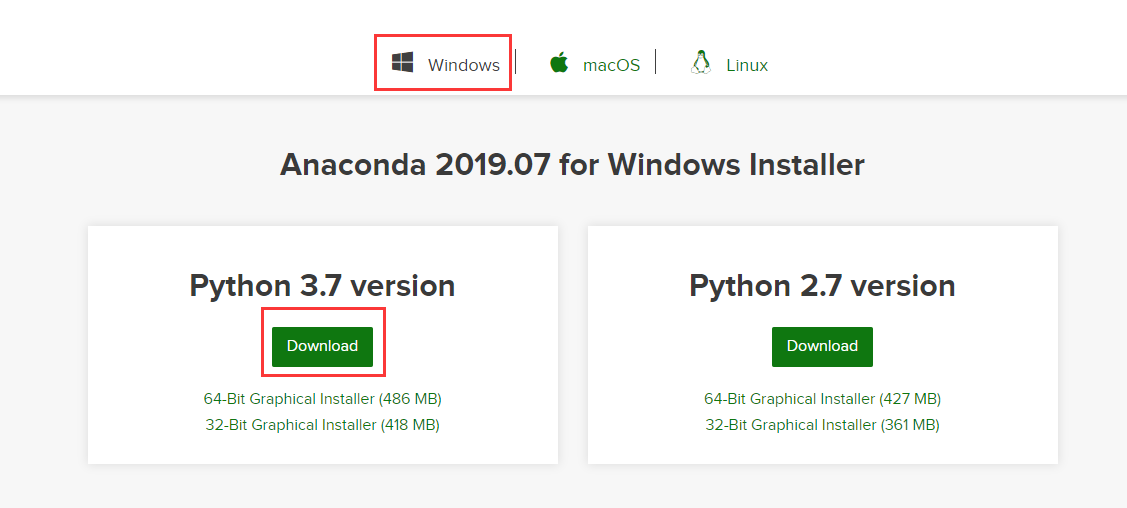
Task: Click the divider between Windows and macOS
Action: click(516, 62)
